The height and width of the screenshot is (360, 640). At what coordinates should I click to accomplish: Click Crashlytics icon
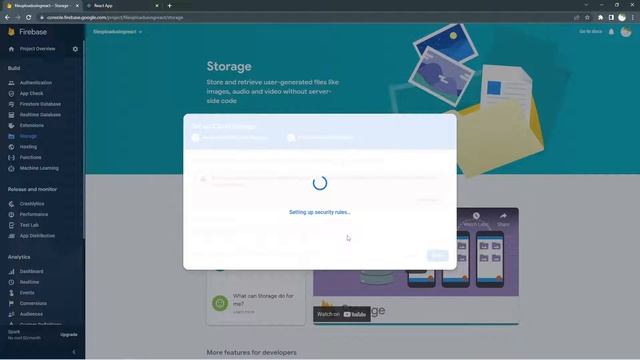coord(11,204)
